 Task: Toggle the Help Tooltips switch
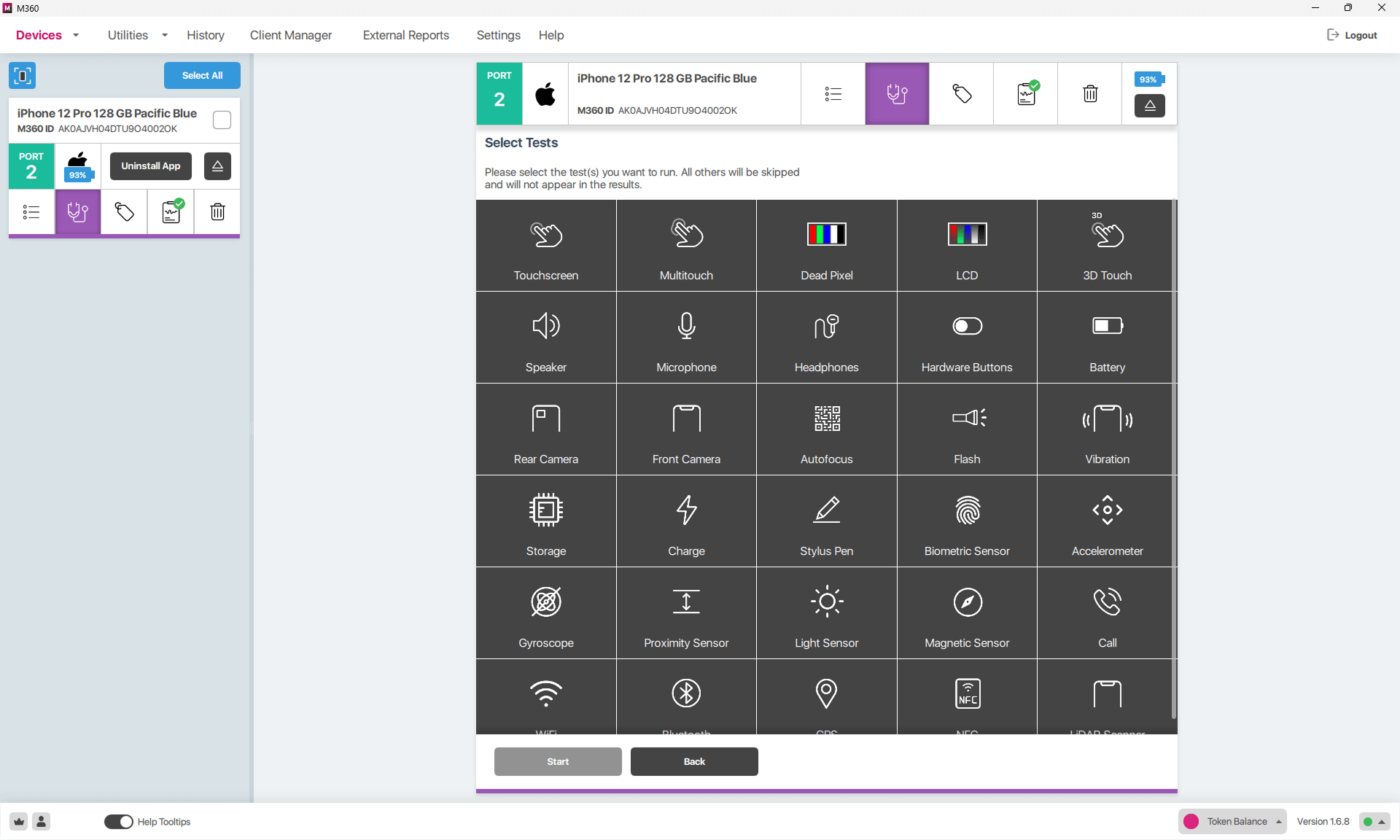118,822
